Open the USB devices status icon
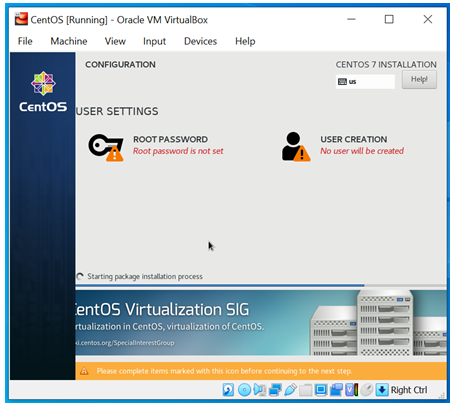This screenshot has width=454, height=406. 290,390
